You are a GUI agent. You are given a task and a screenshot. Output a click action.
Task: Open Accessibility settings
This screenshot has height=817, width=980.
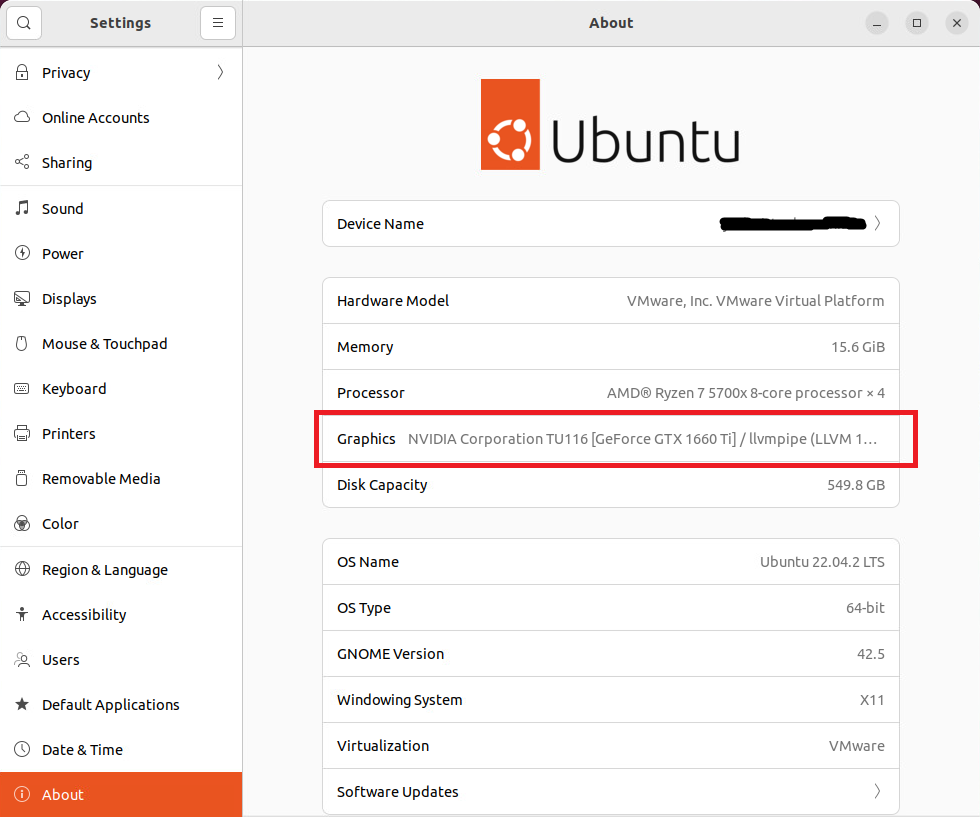click(x=121, y=614)
